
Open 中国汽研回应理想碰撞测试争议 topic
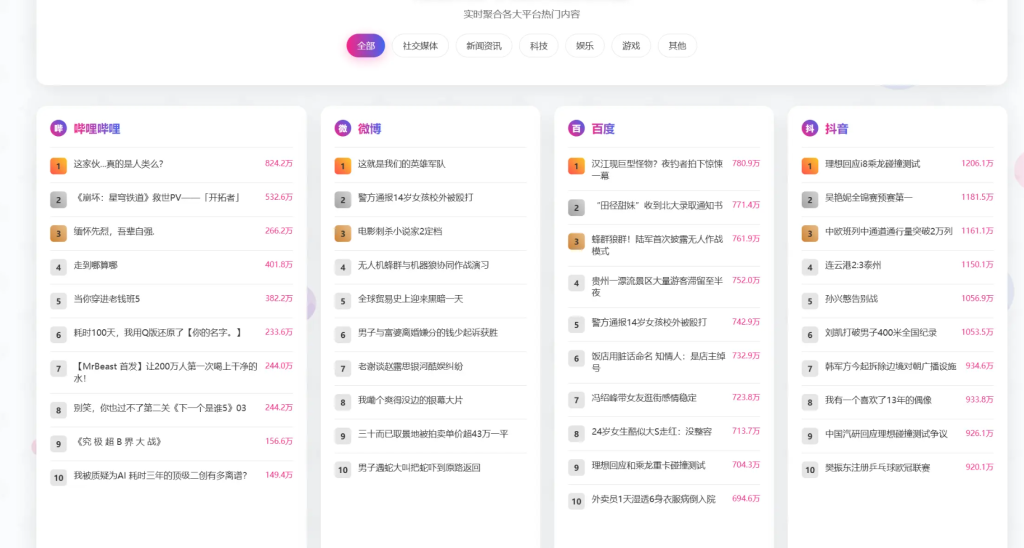pos(886,434)
